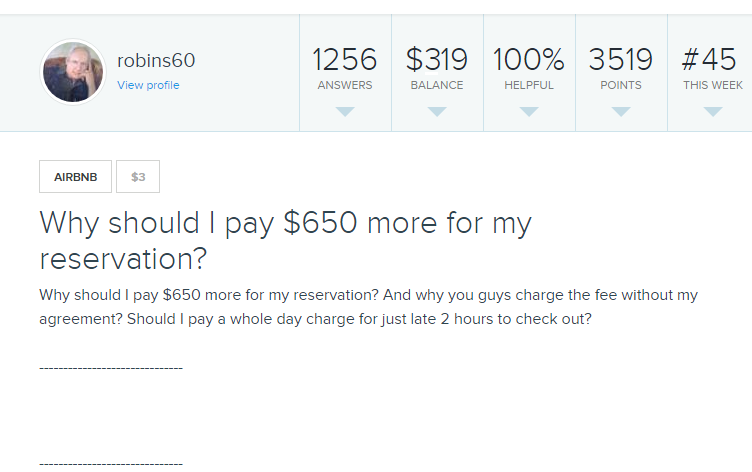
Task: Click the lower dashed separator line
Action: tap(111, 464)
